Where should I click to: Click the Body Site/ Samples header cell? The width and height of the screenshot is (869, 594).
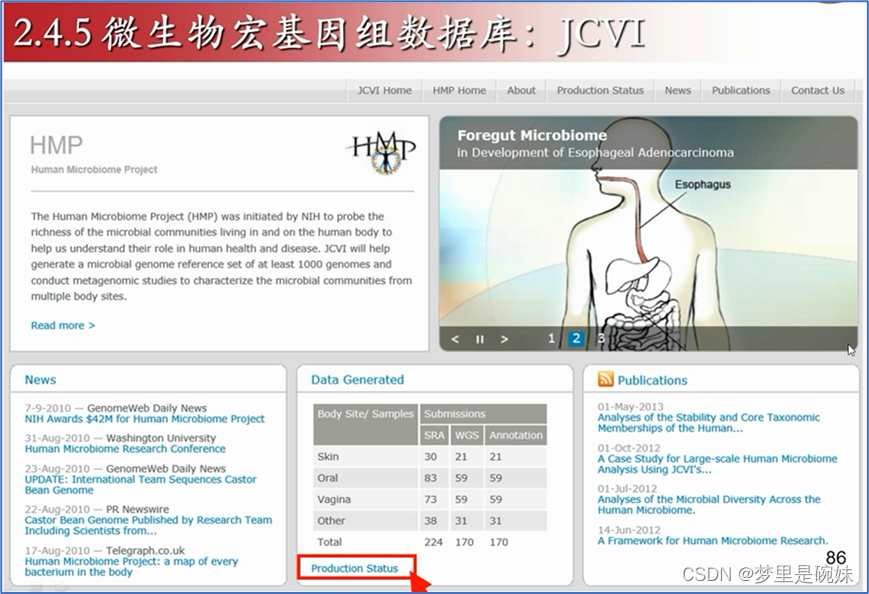coord(365,424)
